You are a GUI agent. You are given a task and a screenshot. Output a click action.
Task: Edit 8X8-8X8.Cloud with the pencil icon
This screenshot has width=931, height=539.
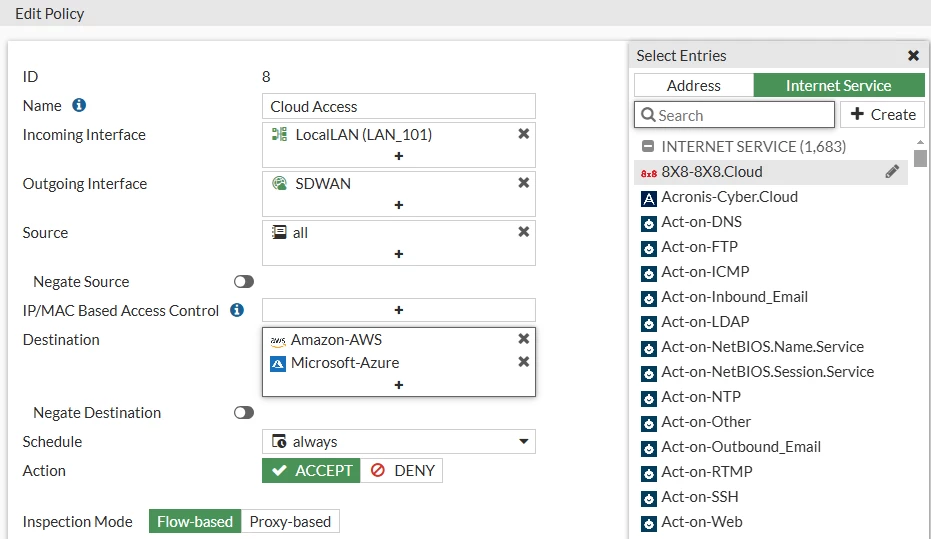[892, 172]
